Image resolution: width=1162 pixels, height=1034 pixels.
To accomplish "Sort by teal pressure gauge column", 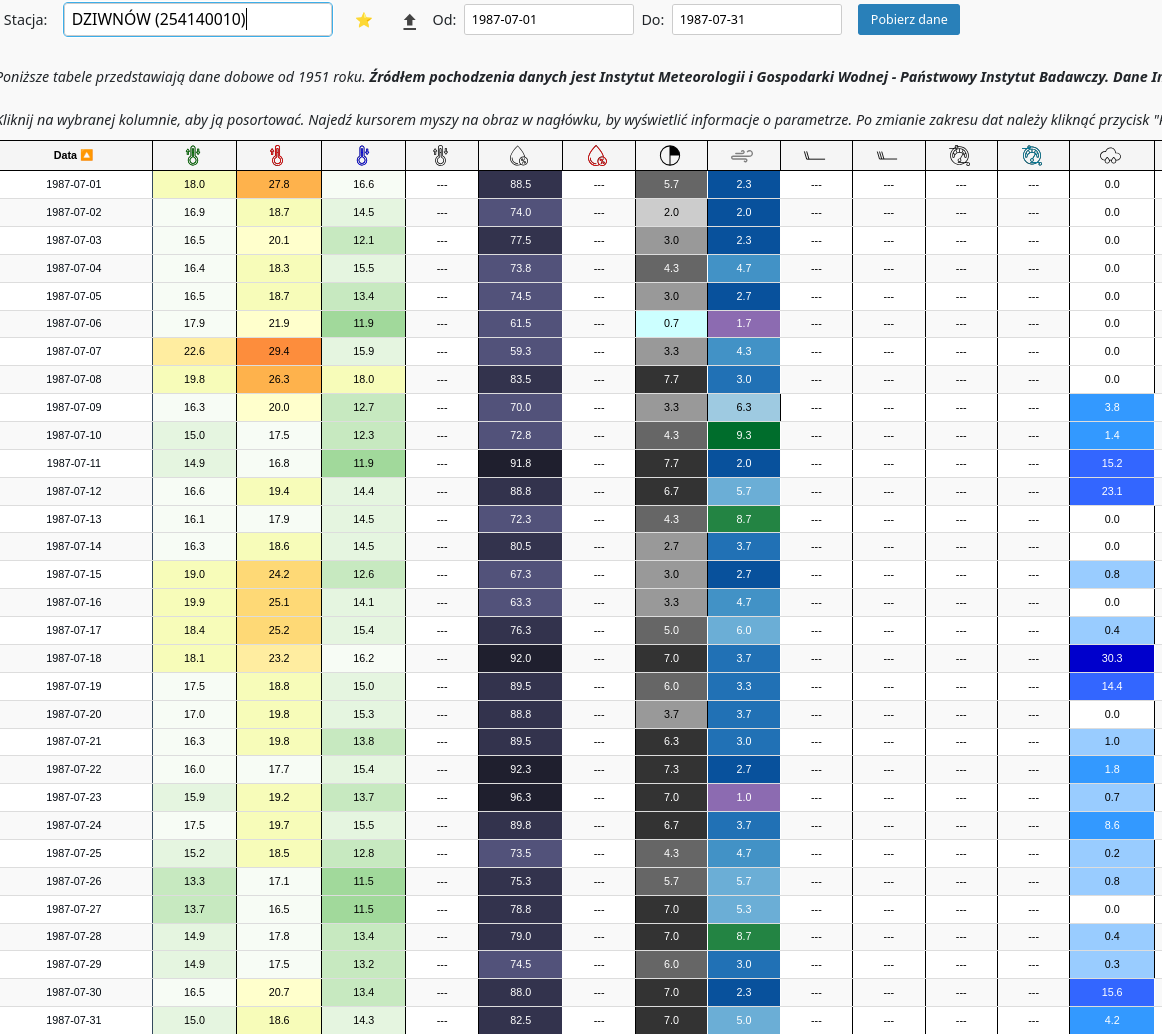I will click(x=1032, y=156).
